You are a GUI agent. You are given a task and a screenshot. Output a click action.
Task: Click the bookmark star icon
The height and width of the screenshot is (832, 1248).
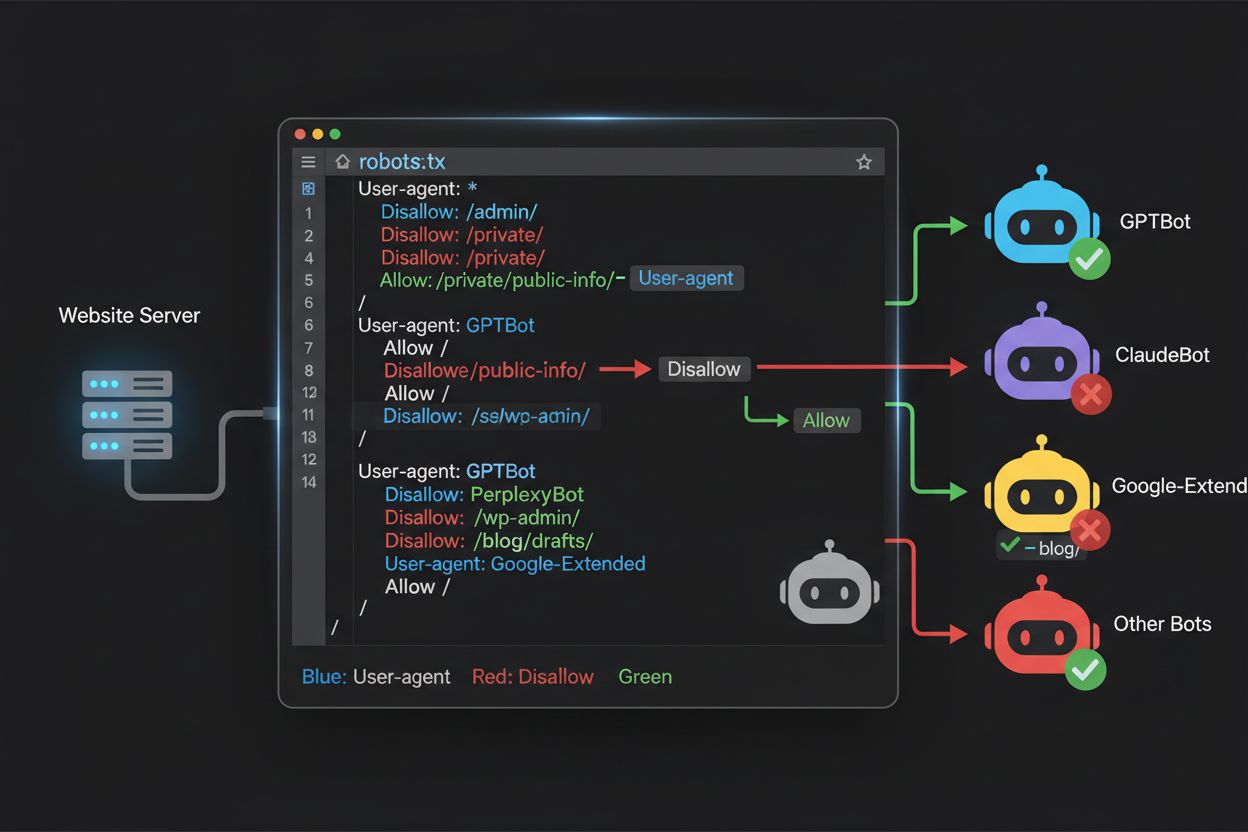point(864,161)
